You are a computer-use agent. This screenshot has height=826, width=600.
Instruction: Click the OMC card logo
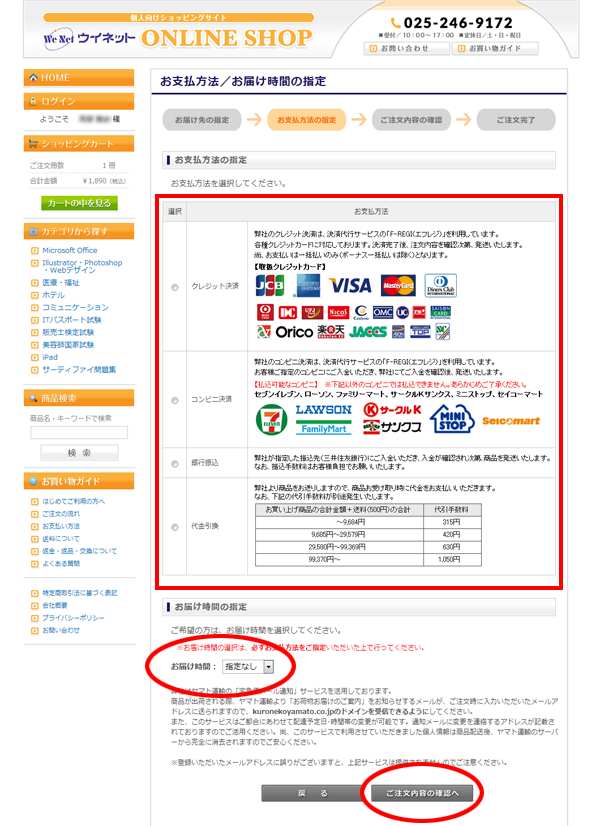[383, 312]
